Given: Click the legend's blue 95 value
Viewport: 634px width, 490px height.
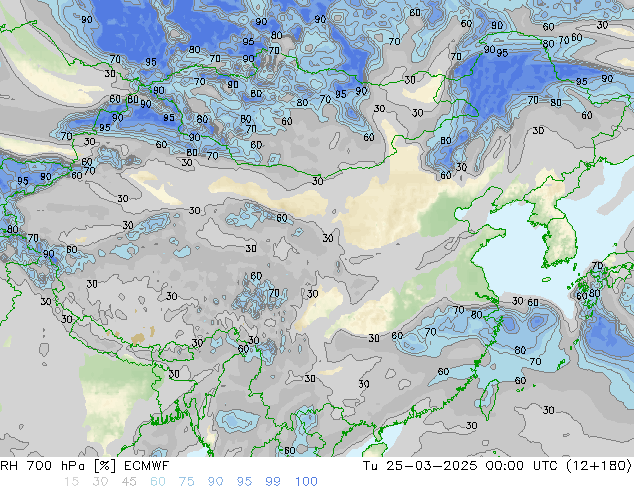Looking at the screenshot, I should click(x=244, y=482).
